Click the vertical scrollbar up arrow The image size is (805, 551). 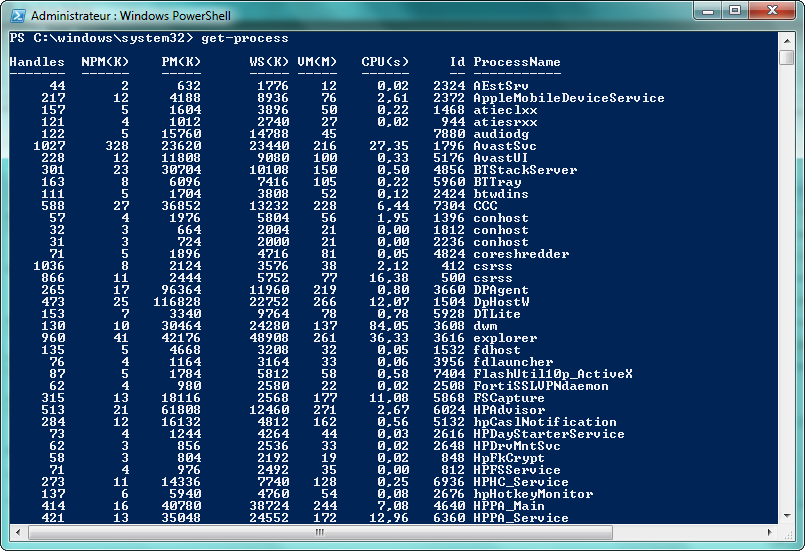click(787, 40)
